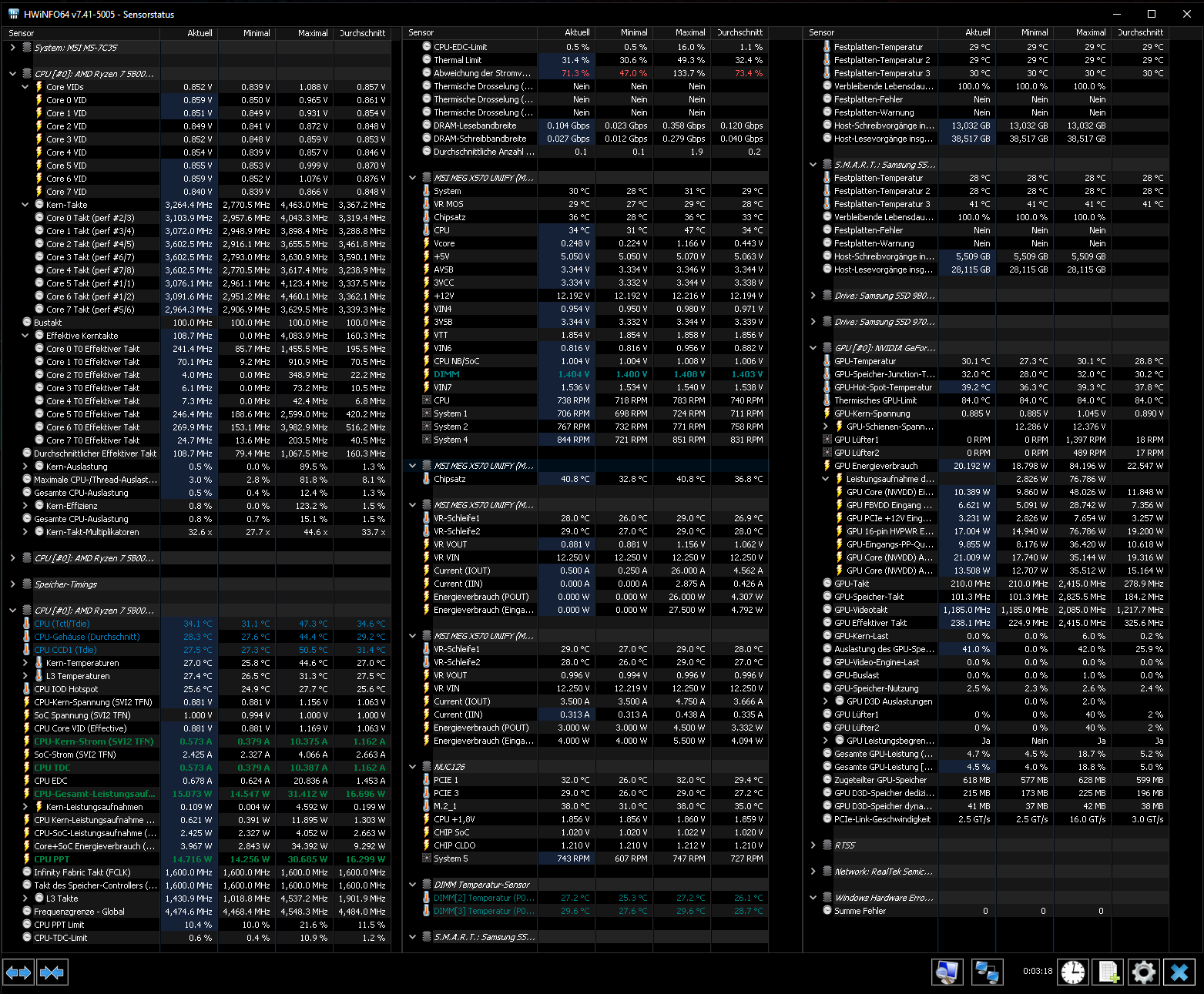
Task: Open the remote network computers icon
Action: click(988, 972)
